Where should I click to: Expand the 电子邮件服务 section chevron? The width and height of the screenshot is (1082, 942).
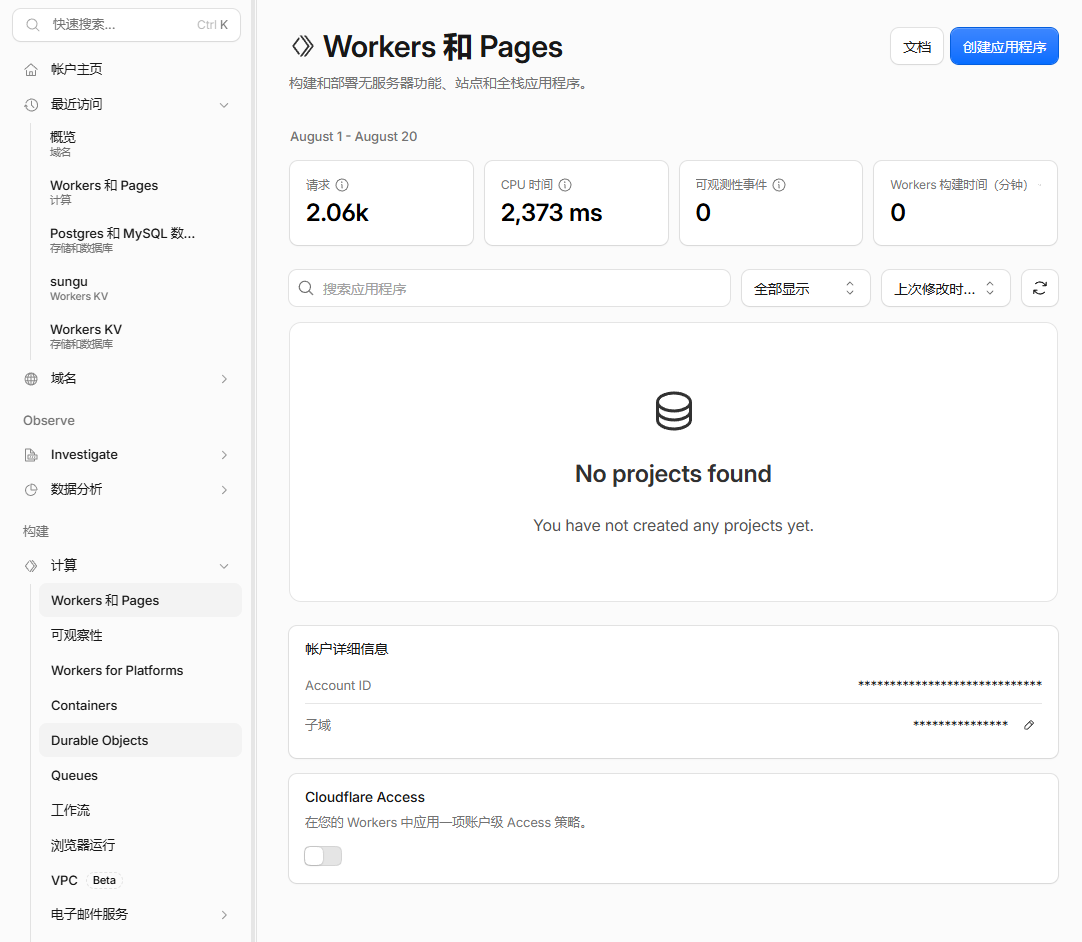(224, 915)
